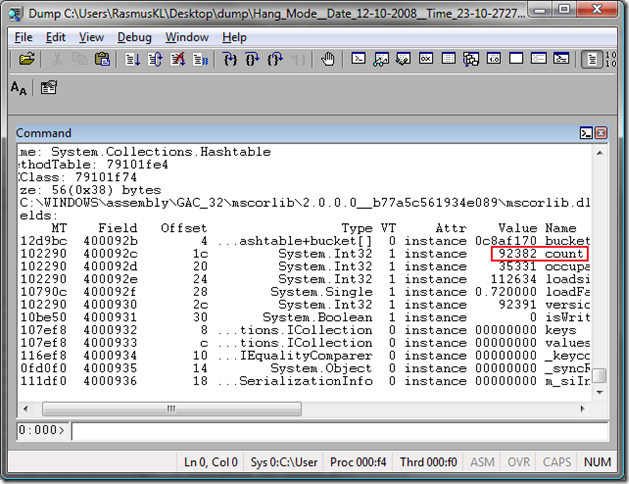The image size is (629, 484).
Task: Open the Command window via toolbar icon
Action: click(358, 59)
